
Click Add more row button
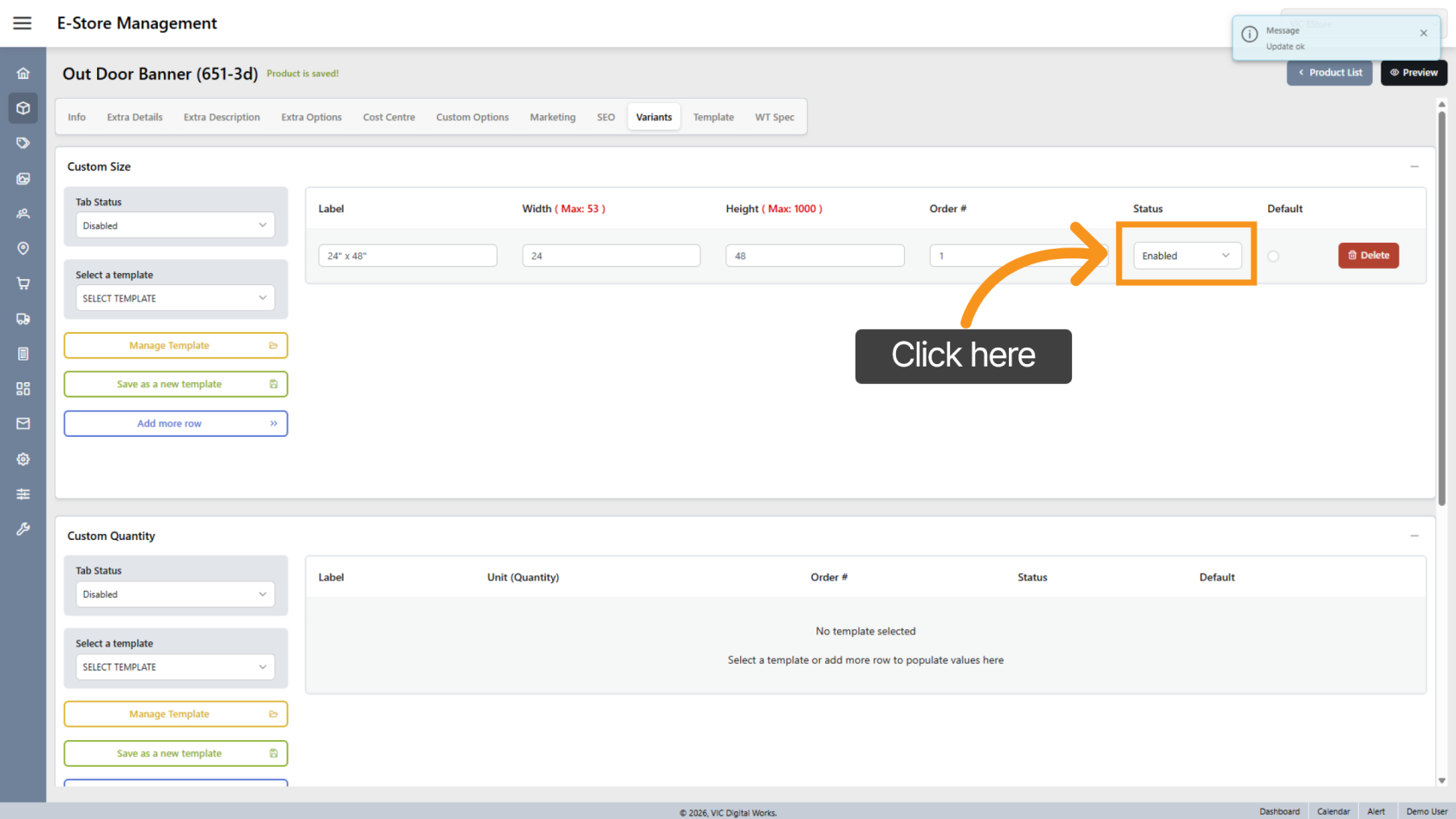tap(175, 424)
